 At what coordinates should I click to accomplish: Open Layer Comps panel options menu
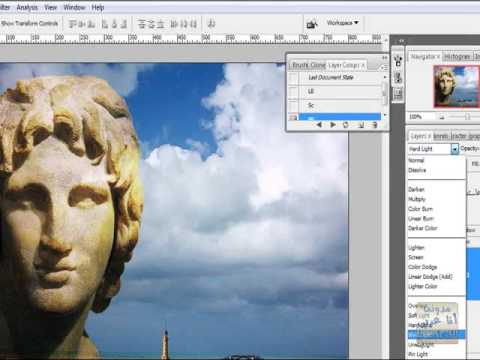384,67
